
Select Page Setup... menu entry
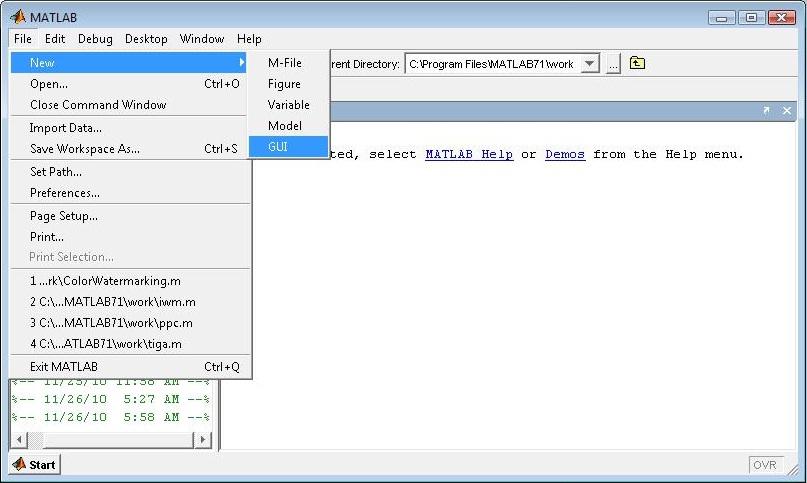pos(129,216)
